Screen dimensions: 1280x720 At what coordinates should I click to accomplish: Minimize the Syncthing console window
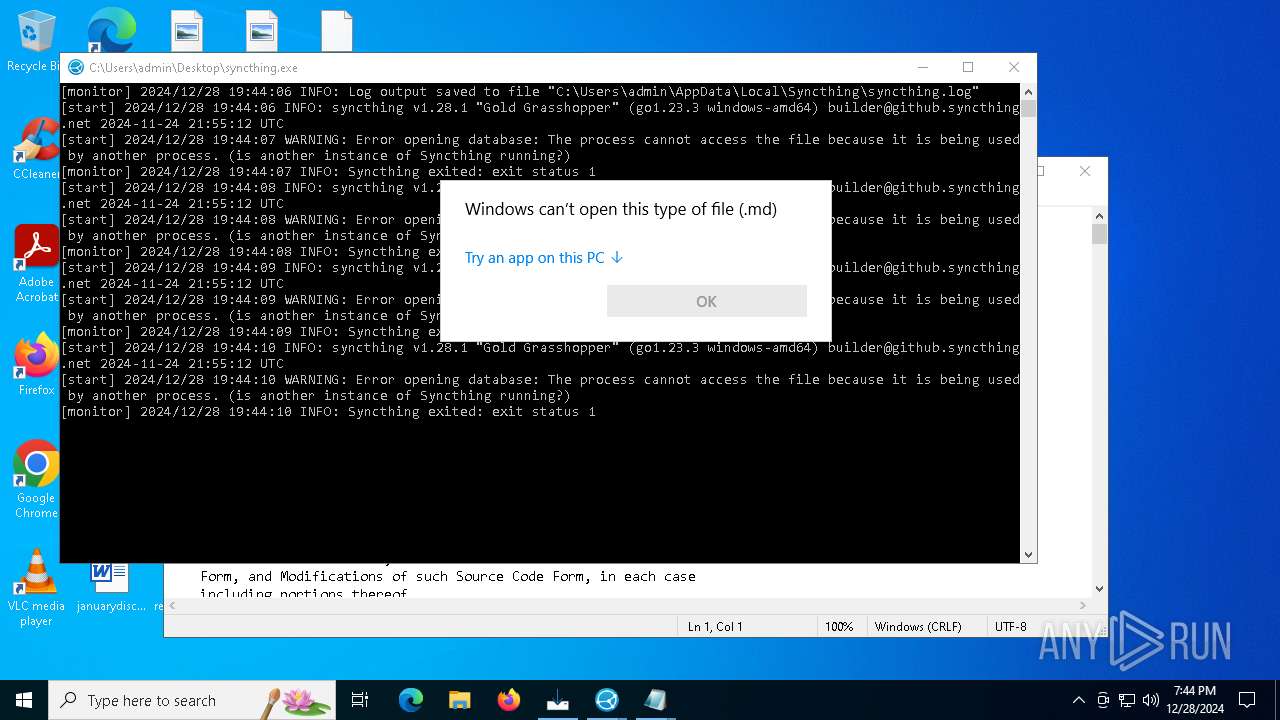[922, 67]
